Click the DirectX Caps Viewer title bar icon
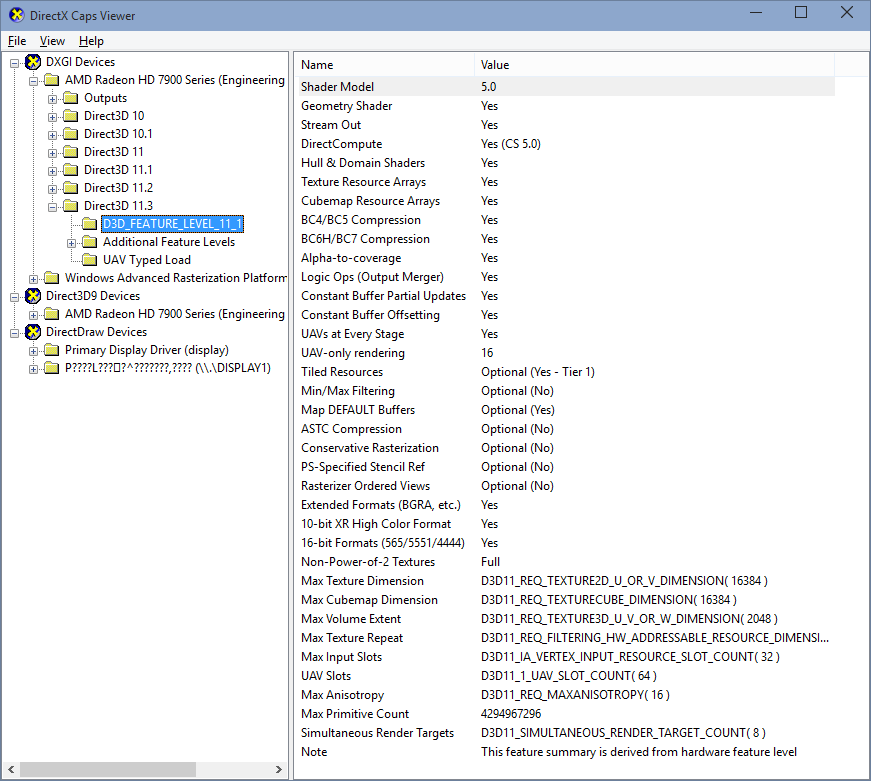871x781 pixels. pyautogui.click(x=17, y=15)
